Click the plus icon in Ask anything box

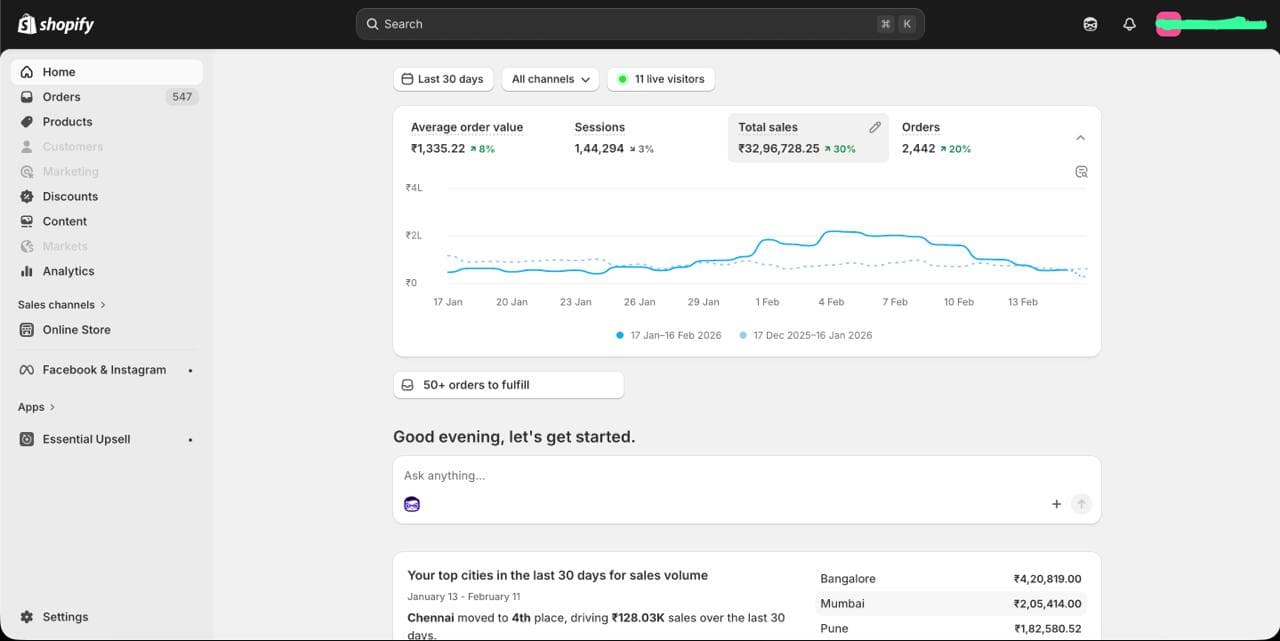(1056, 504)
